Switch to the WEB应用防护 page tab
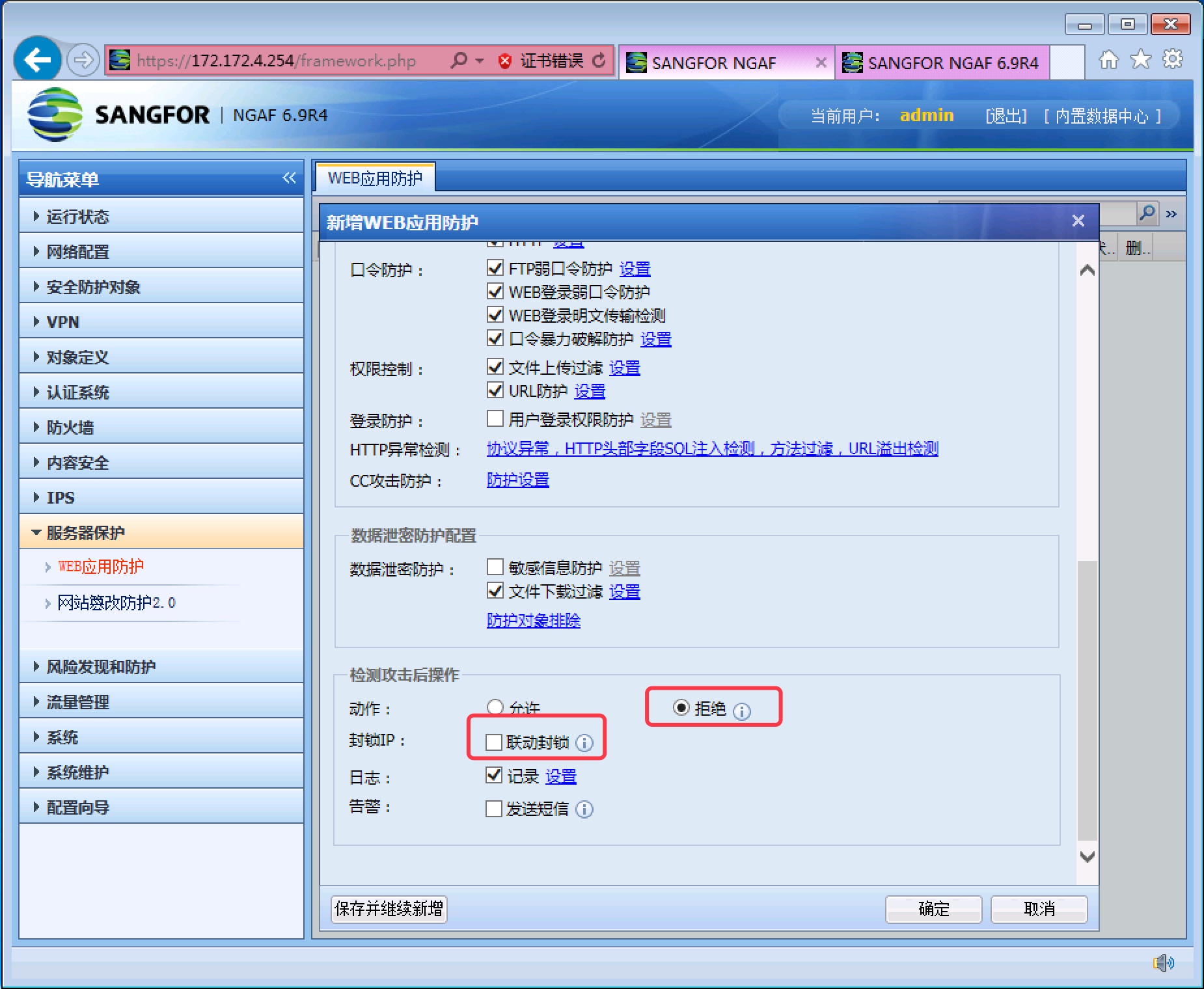Viewport: 1204px width, 989px height. [376, 178]
